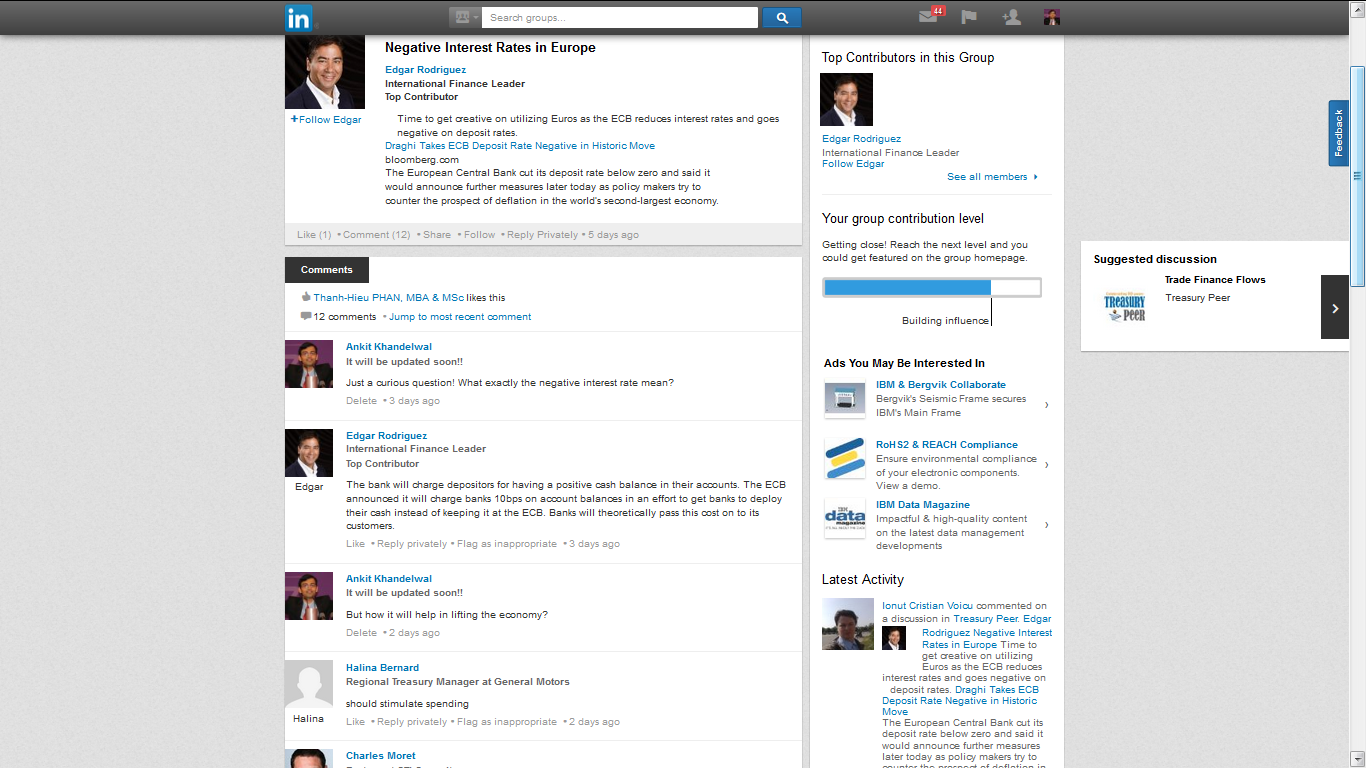Like Halina Bernard's comment
The image size is (1366, 768).
(355, 722)
